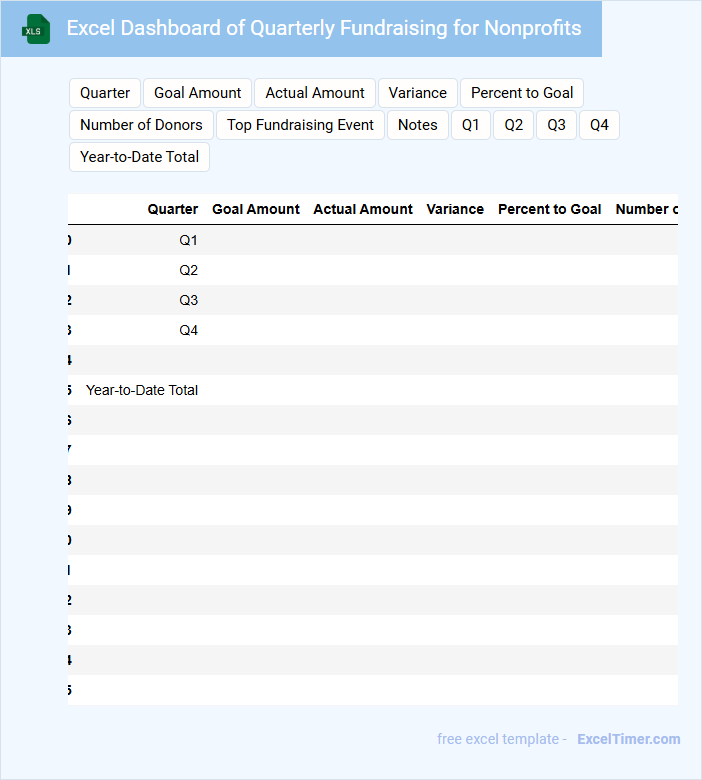This screenshot has height=780, width=702.
Task: Select the Q3 cell in the table
Action: point(189,300)
